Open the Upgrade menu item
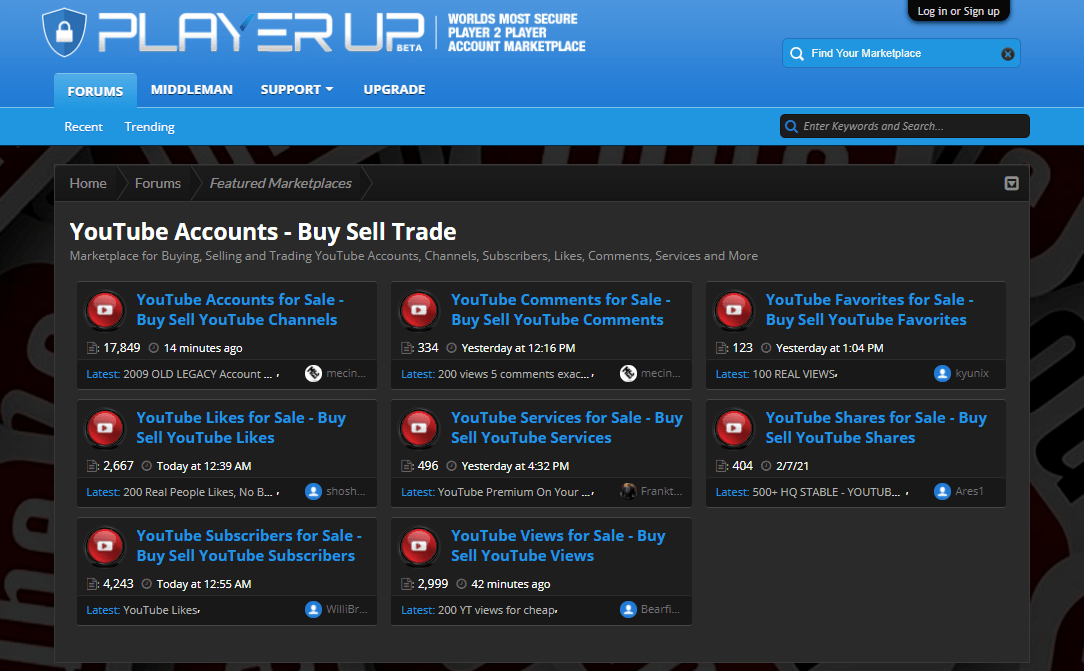This screenshot has width=1084, height=671. [394, 90]
